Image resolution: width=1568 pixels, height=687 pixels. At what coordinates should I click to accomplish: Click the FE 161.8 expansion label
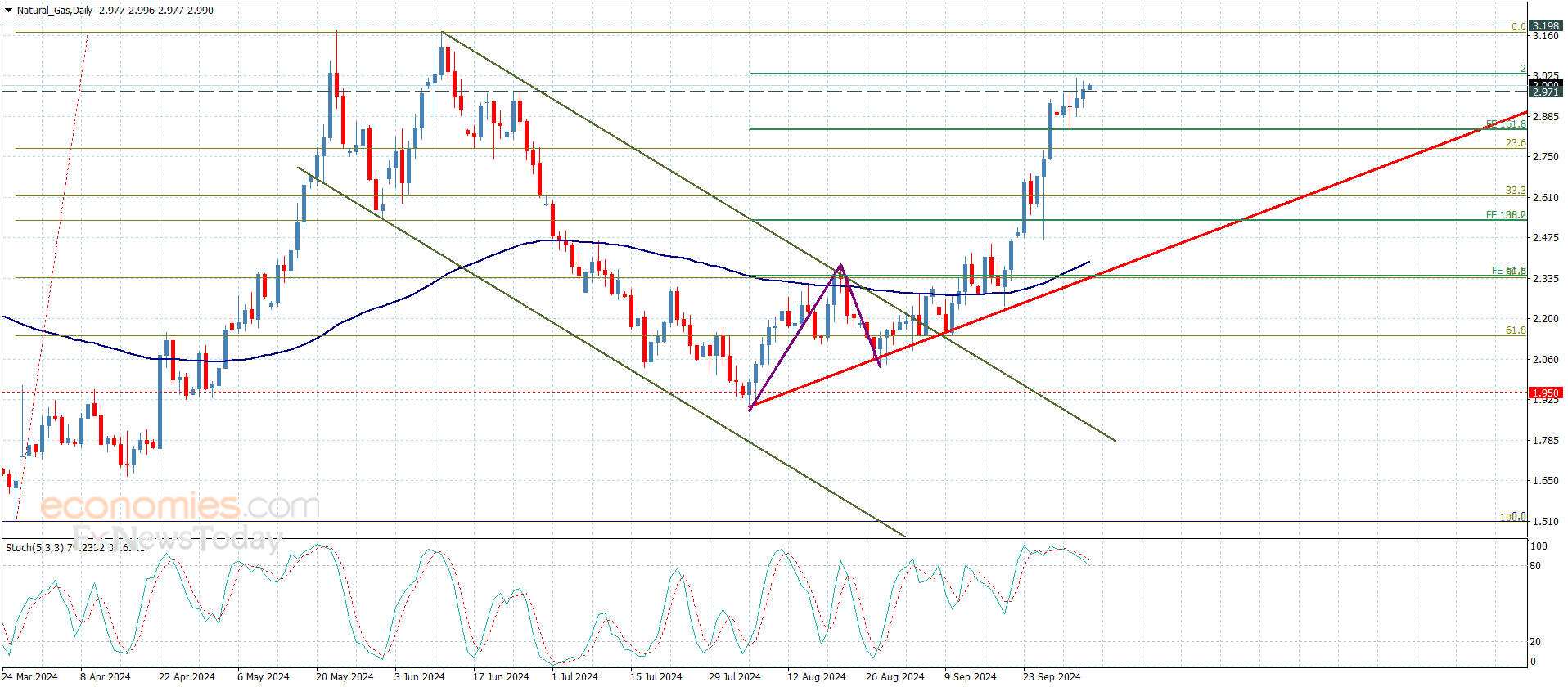click(x=1506, y=124)
